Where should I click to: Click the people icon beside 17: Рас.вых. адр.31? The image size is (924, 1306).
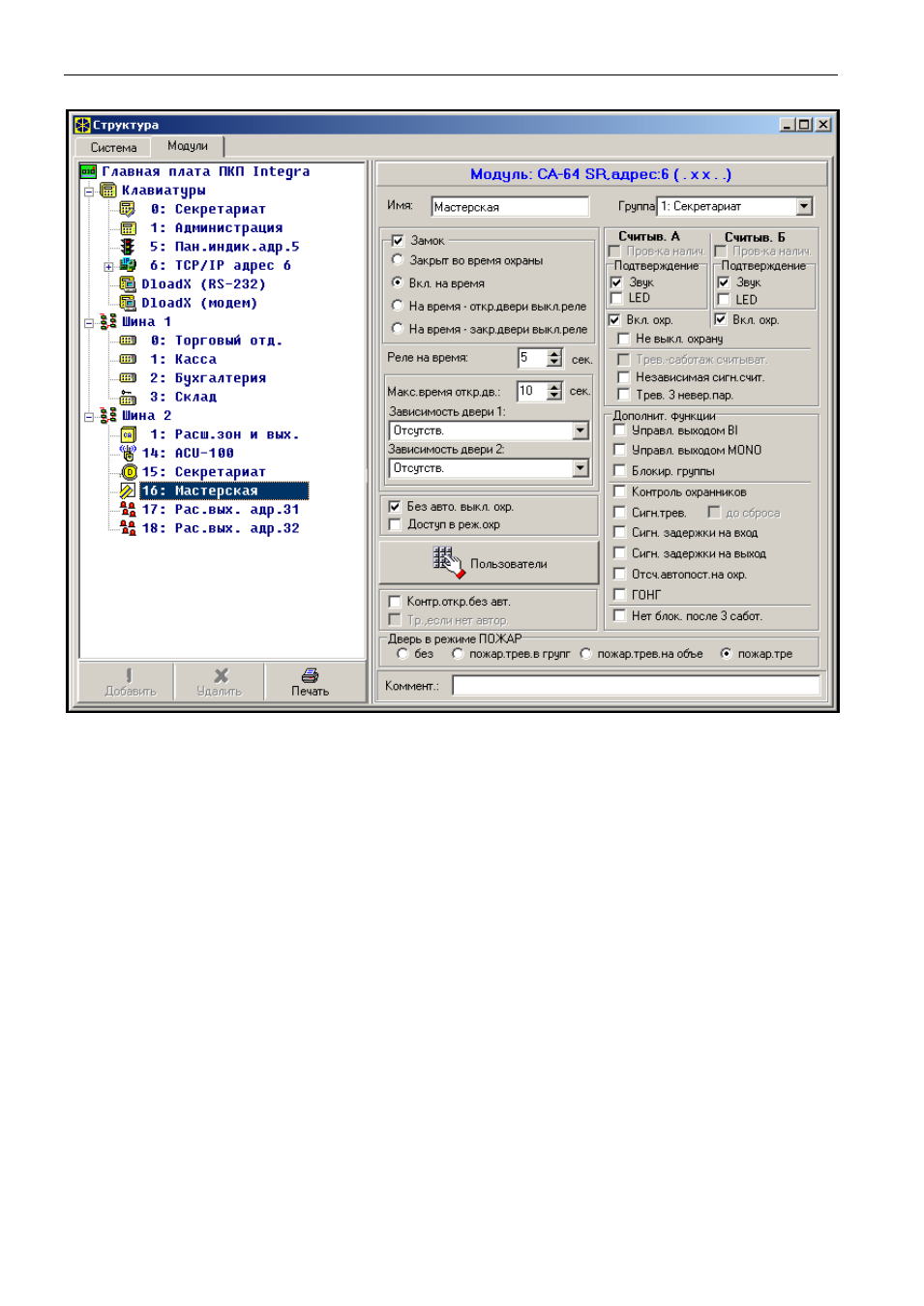(x=128, y=509)
